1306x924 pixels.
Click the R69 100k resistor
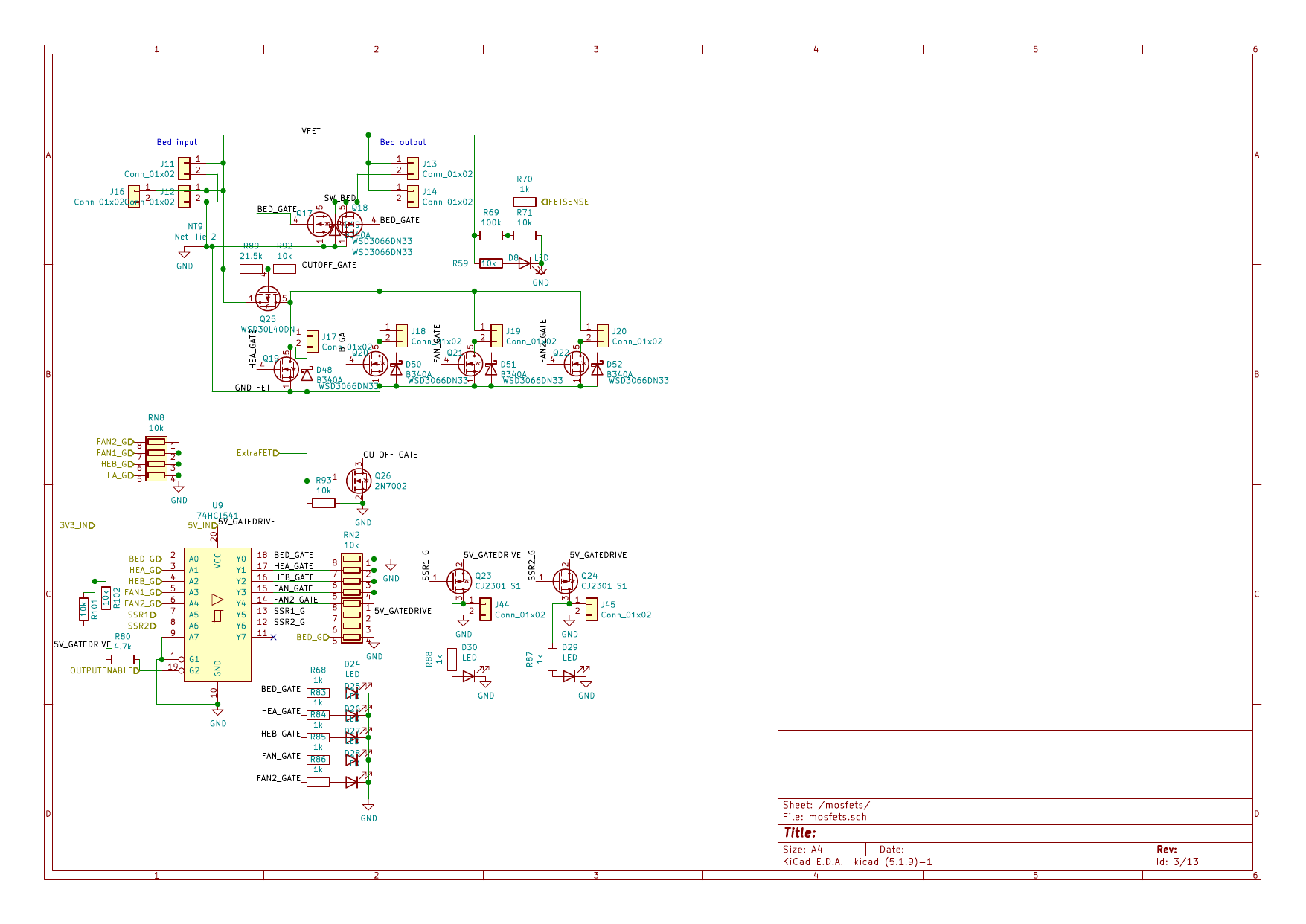tap(491, 235)
